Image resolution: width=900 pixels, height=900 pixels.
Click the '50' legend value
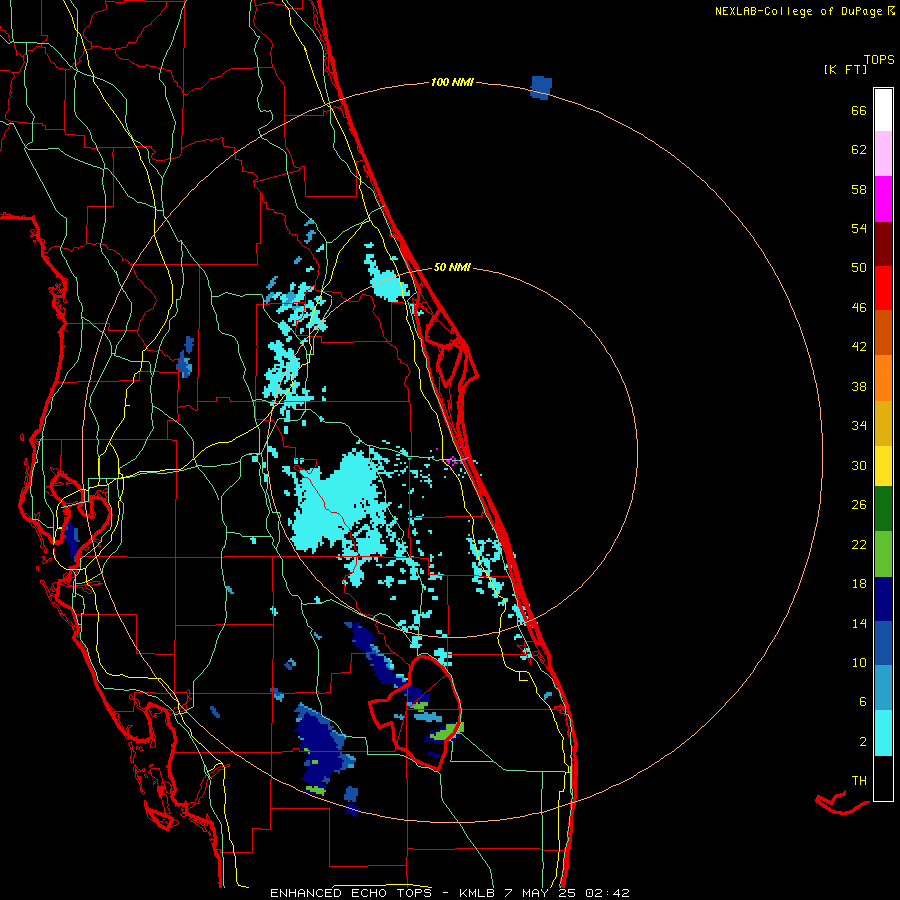859,268
